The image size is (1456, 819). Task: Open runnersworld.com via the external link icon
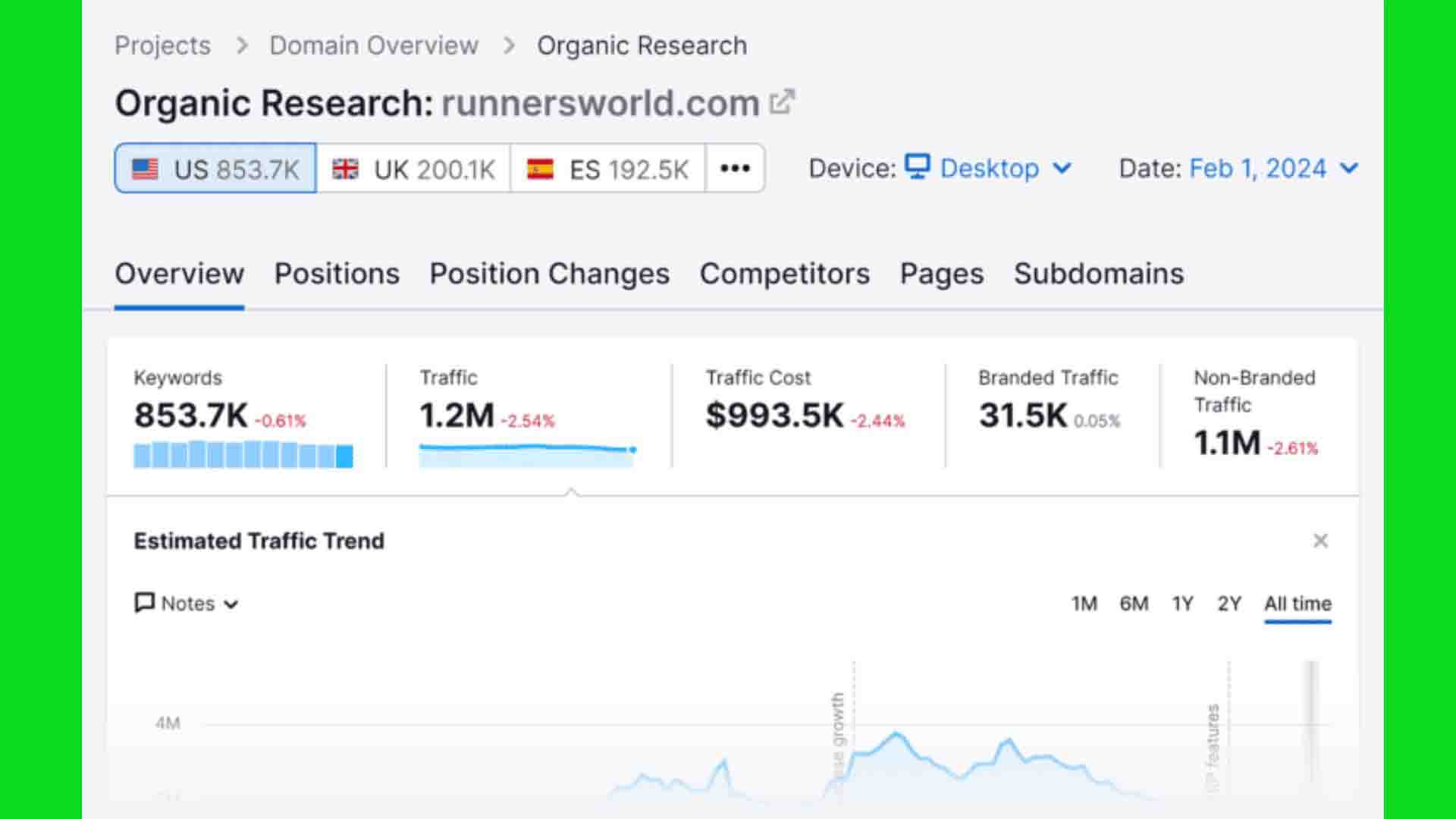coord(783,99)
